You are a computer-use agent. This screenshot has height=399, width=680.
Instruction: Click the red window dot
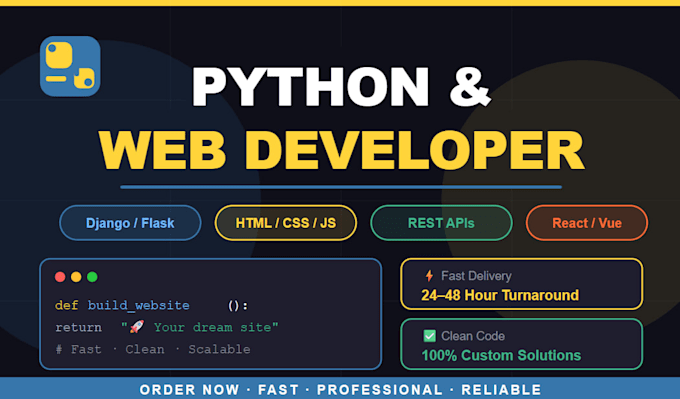tap(60, 277)
